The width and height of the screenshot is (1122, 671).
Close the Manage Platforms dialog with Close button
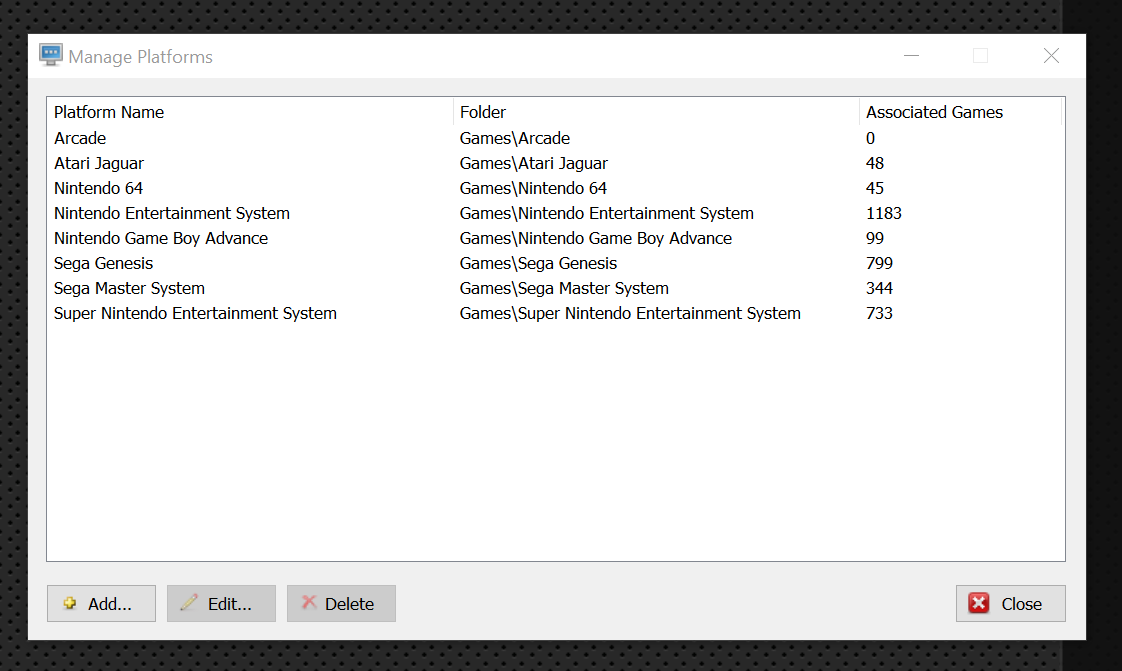pos(1010,603)
